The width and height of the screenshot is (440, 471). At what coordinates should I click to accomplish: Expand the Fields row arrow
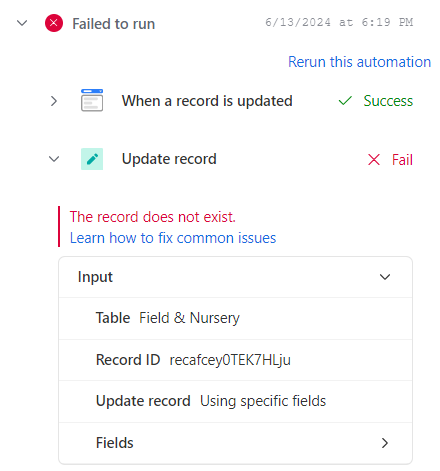click(x=385, y=443)
